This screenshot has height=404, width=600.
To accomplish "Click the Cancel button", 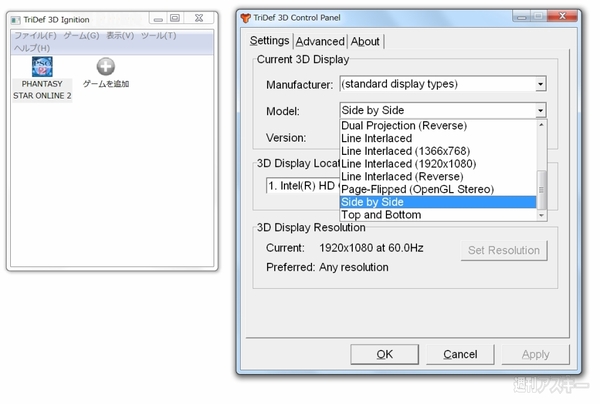I will pos(460,355).
